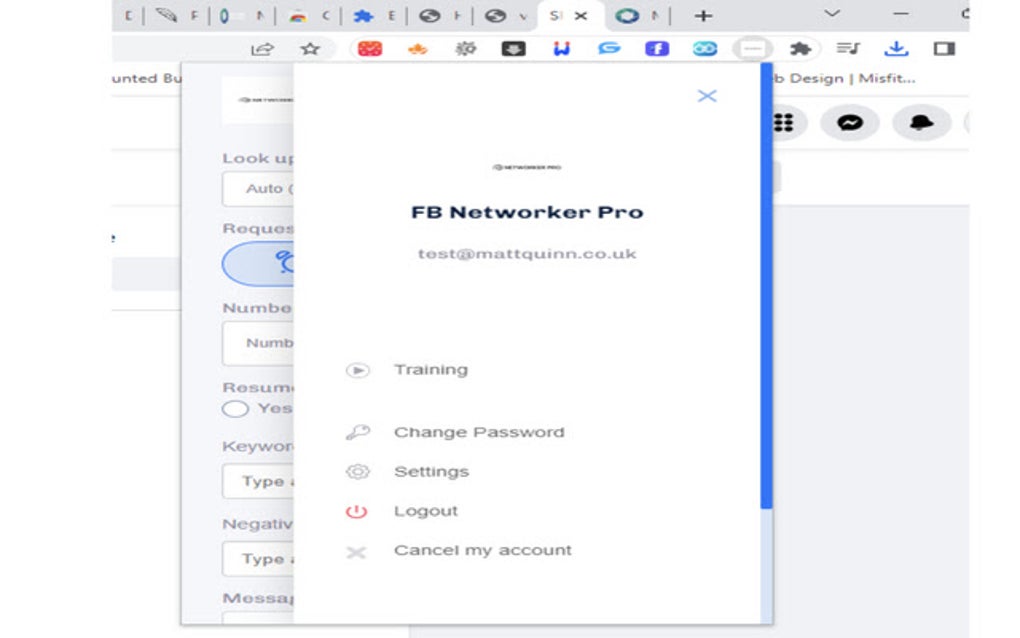1020x638 pixels.
Task: Click the red Logout power icon
Action: pos(358,510)
